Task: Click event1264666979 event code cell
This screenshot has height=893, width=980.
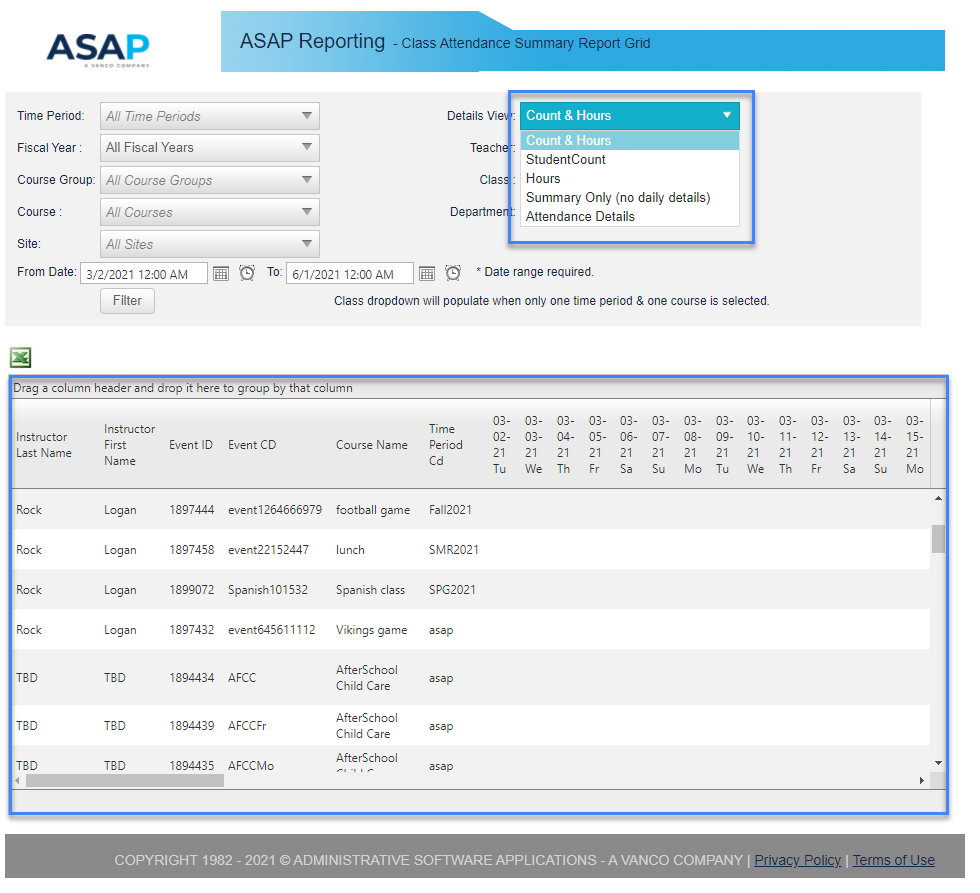Action: point(275,510)
